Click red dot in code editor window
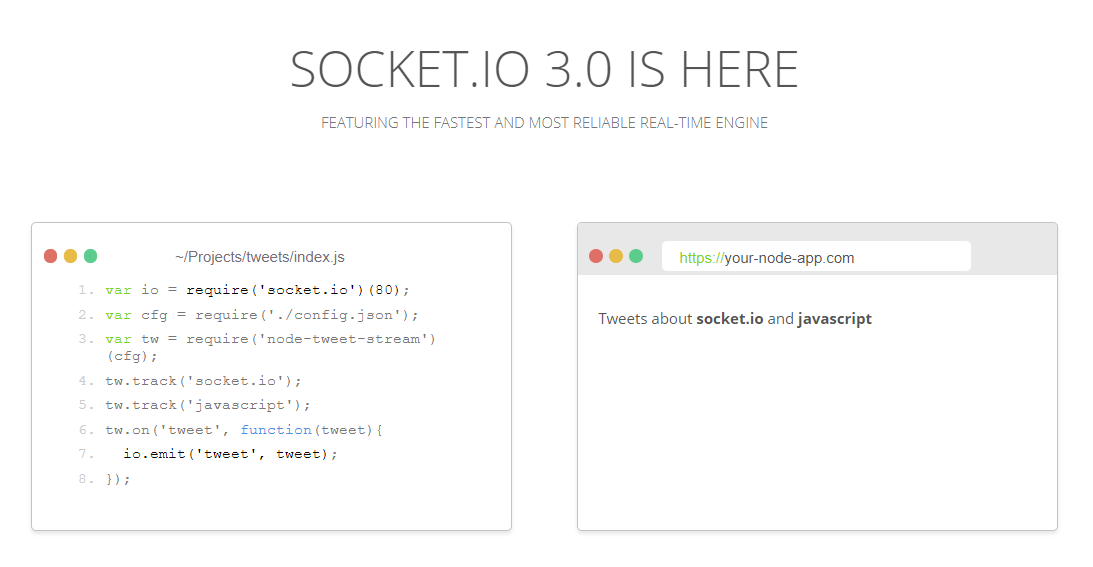 [50, 256]
